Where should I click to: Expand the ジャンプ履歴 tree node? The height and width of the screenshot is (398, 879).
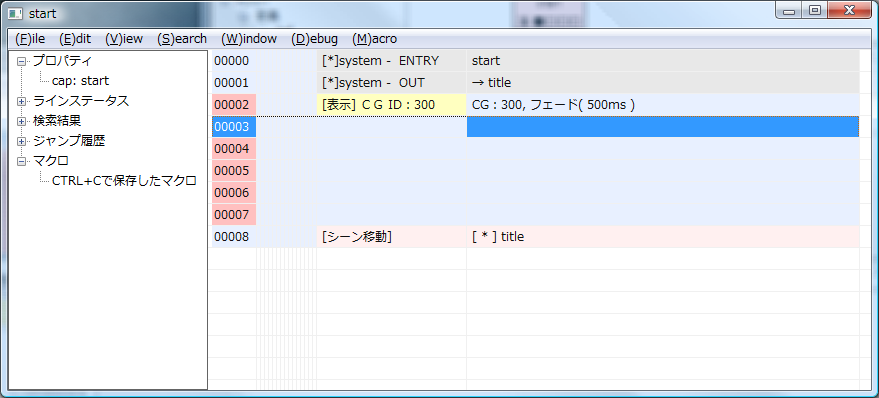[21, 141]
